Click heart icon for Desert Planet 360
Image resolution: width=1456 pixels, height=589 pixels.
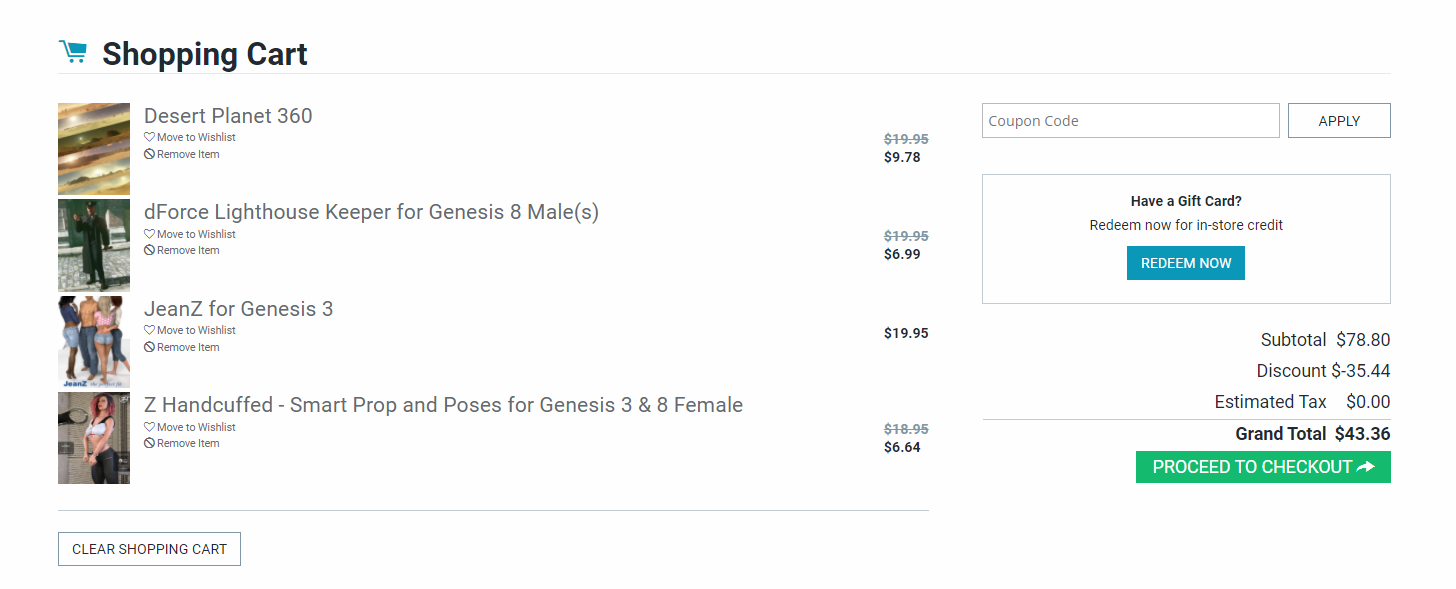pos(149,137)
